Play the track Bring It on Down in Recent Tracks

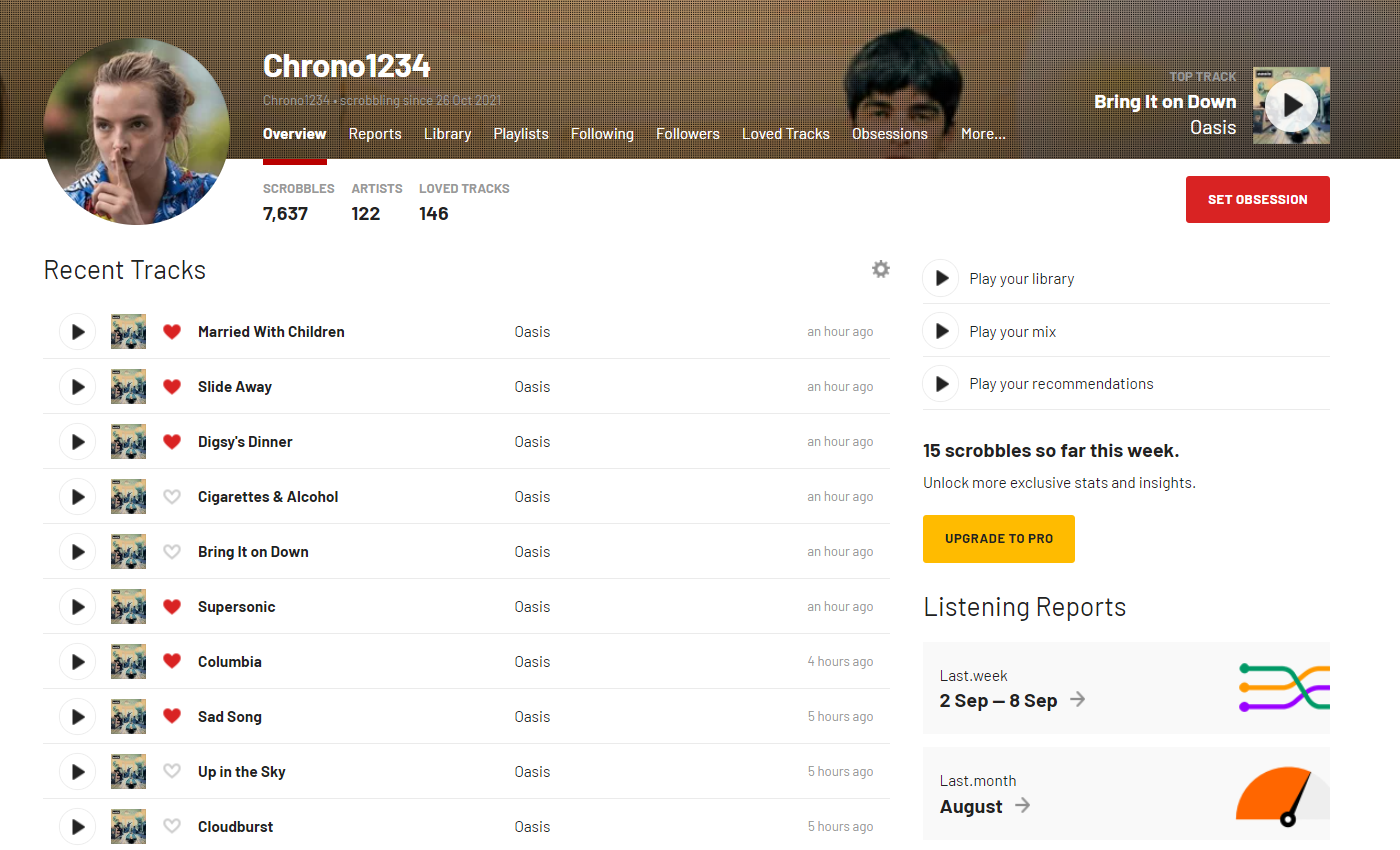click(78, 552)
